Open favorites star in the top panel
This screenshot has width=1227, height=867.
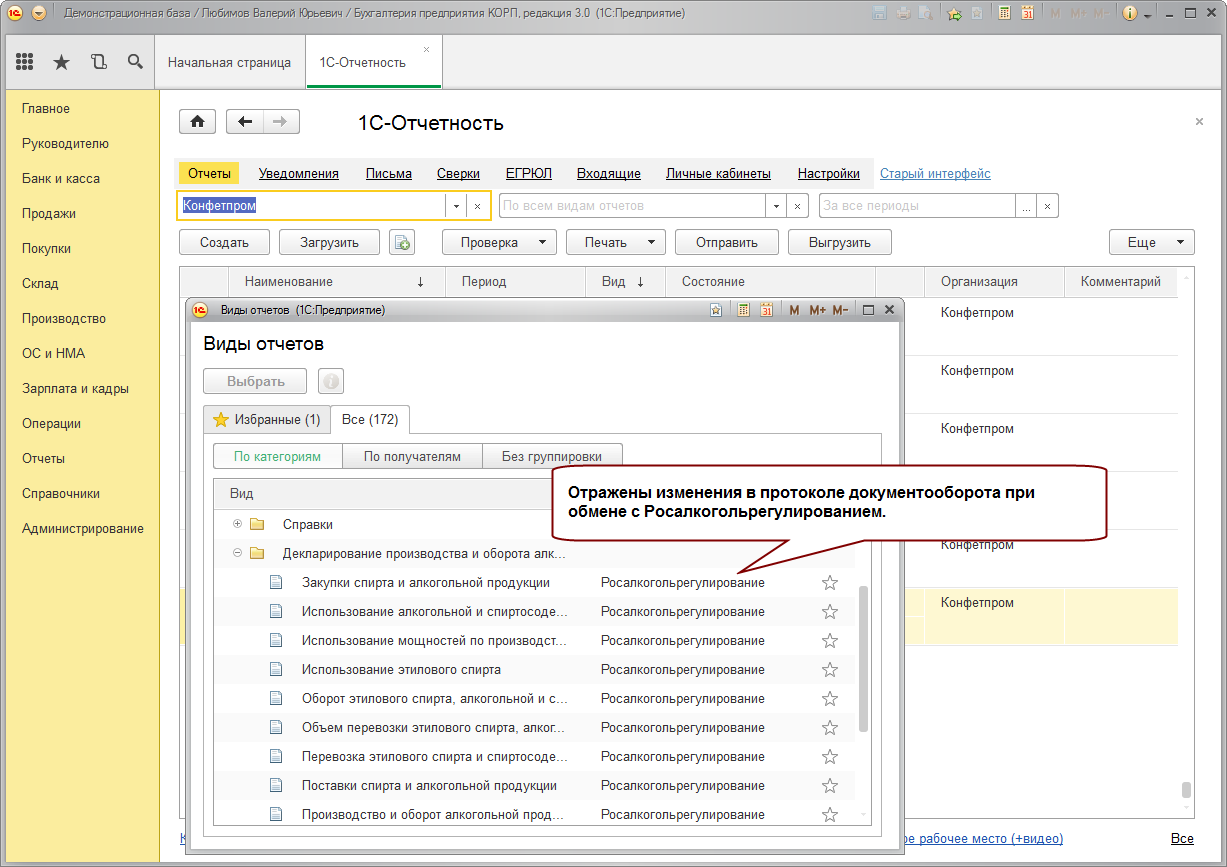pyautogui.click(x=61, y=62)
